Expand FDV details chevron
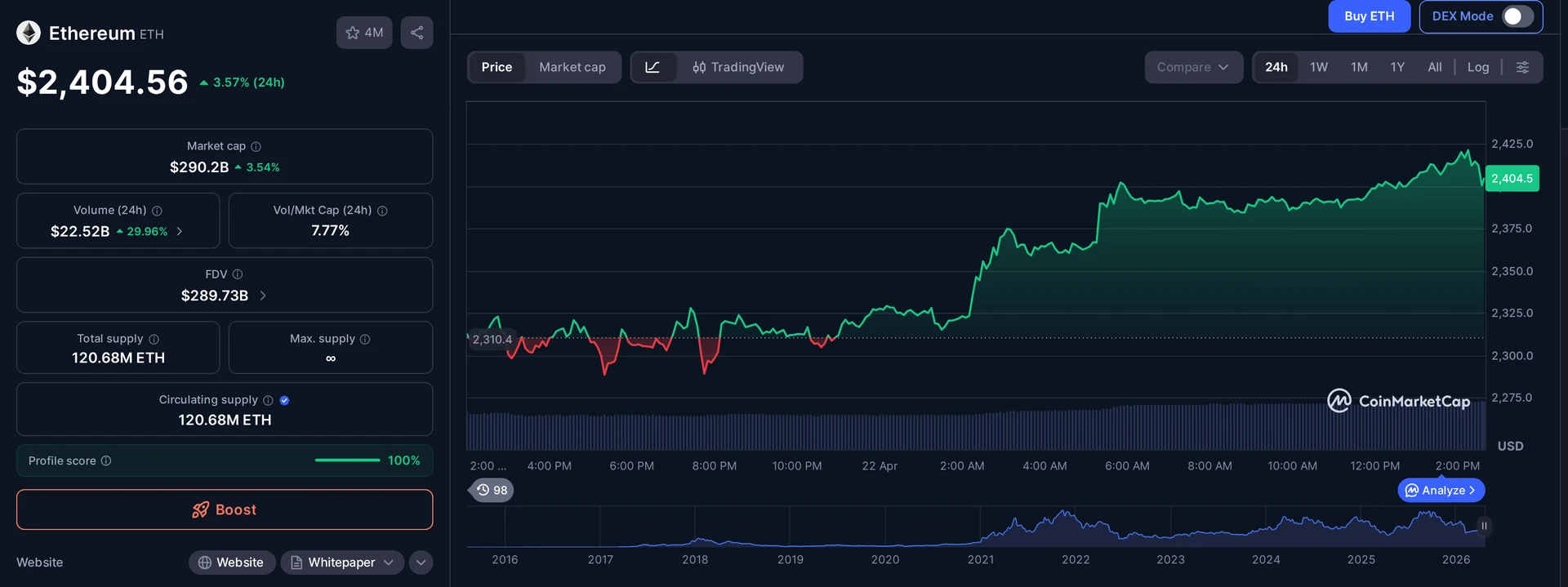 coord(263,296)
